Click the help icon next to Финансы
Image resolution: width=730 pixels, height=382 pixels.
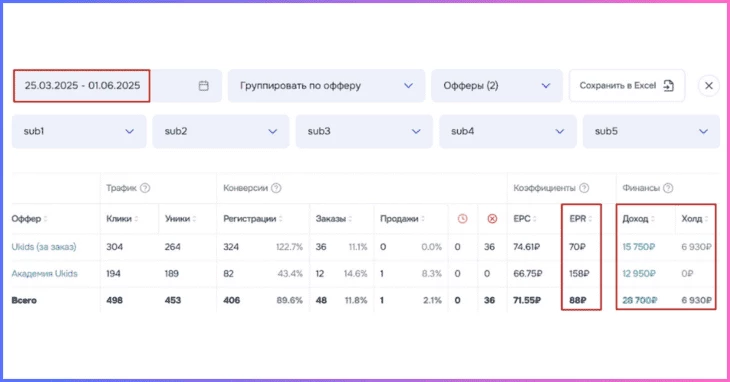pos(668,188)
